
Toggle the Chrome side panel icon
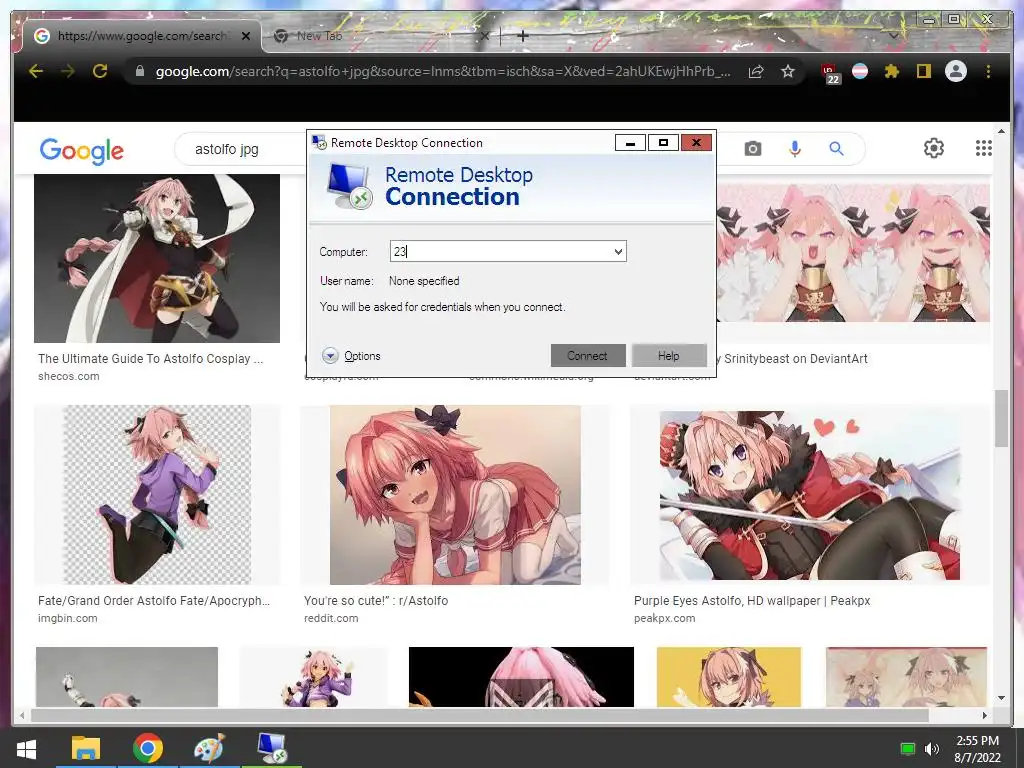[x=923, y=71]
